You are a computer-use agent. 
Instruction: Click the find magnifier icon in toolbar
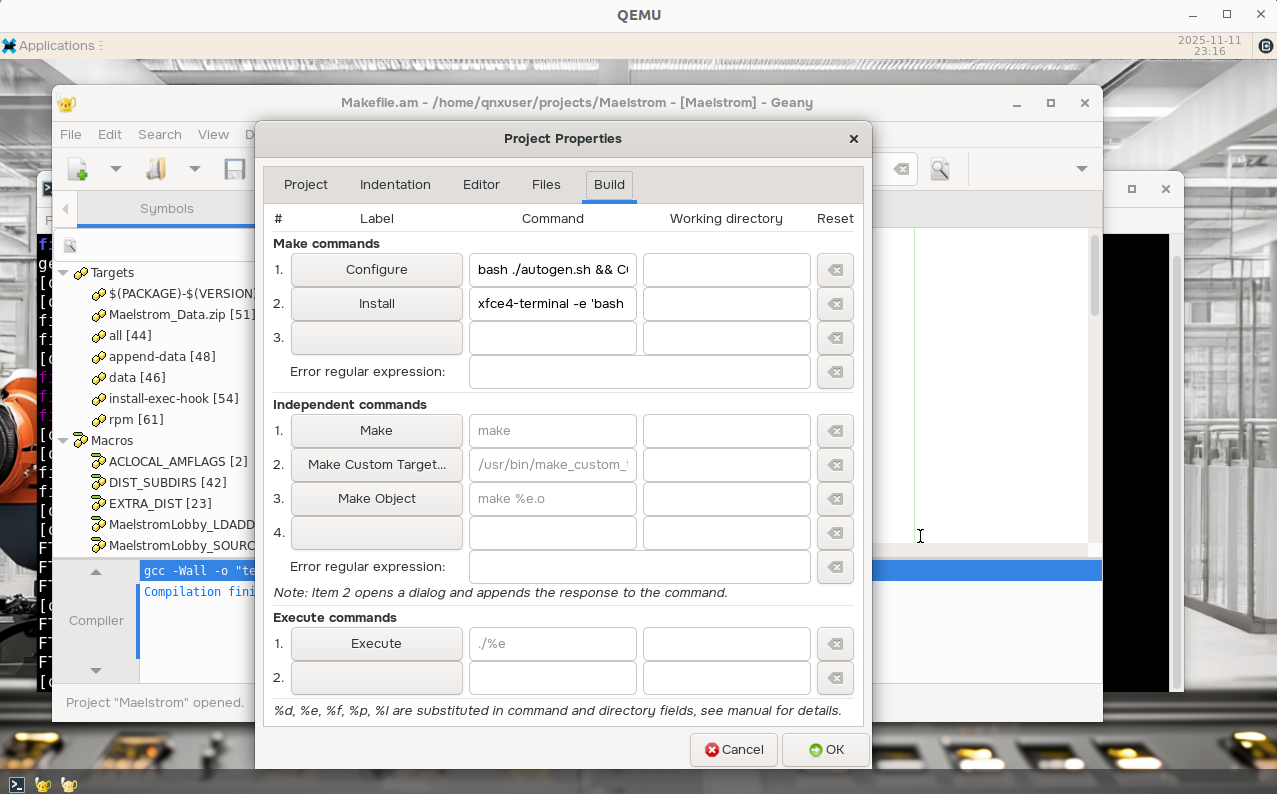point(939,169)
